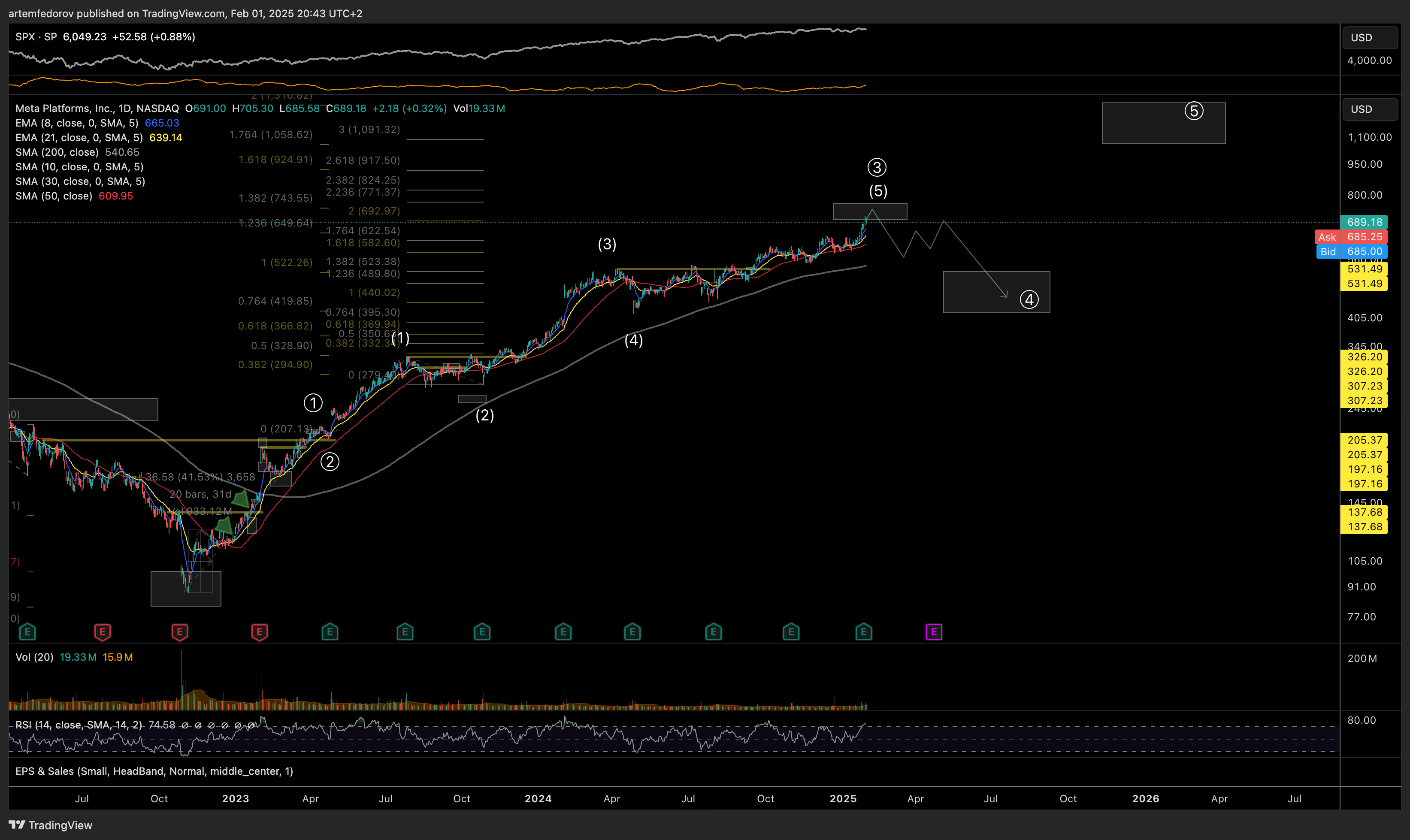Click the purple upcoming earnings E marker
1410x840 pixels.
click(934, 632)
